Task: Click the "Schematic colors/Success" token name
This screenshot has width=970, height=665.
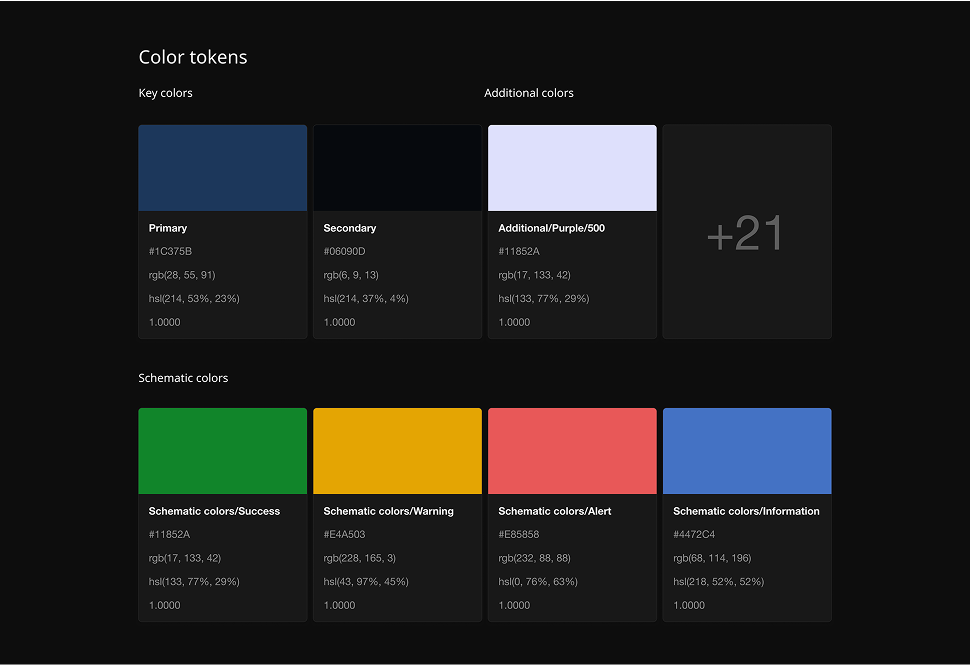Action: click(x=214, y=511)
